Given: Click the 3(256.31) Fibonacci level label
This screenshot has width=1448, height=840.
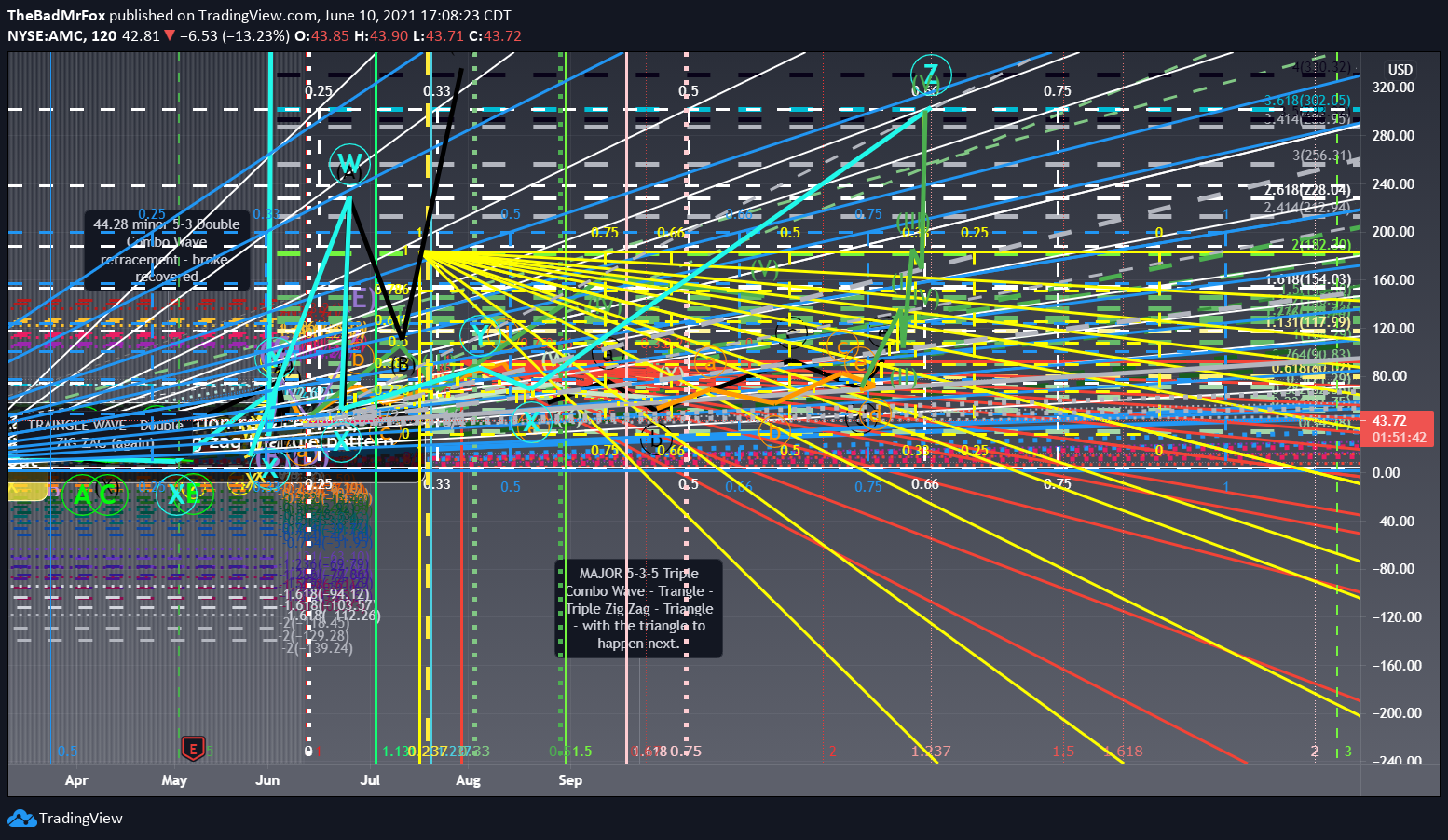Looking at the screenshot, I should point(1321,156).
